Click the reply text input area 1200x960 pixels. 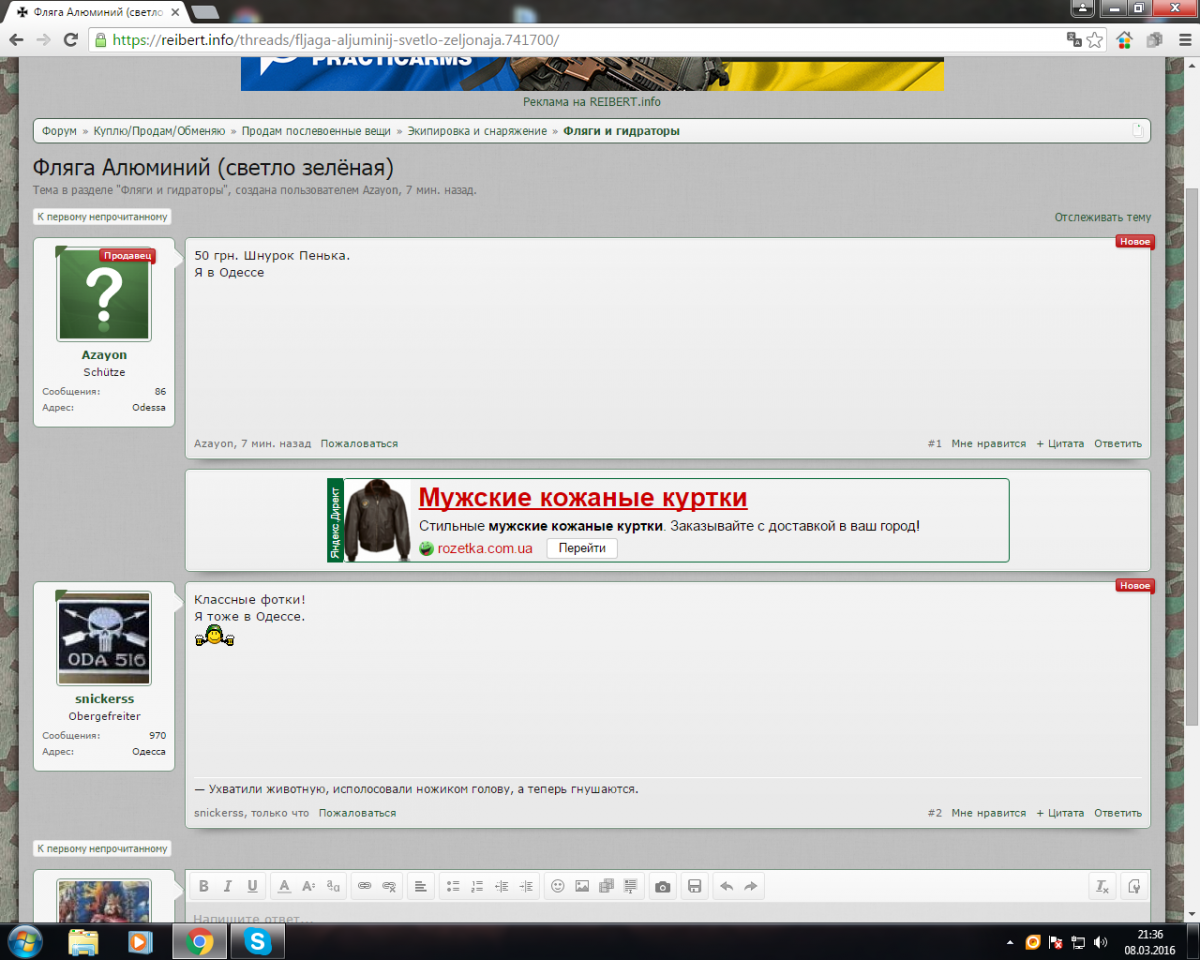667,915
